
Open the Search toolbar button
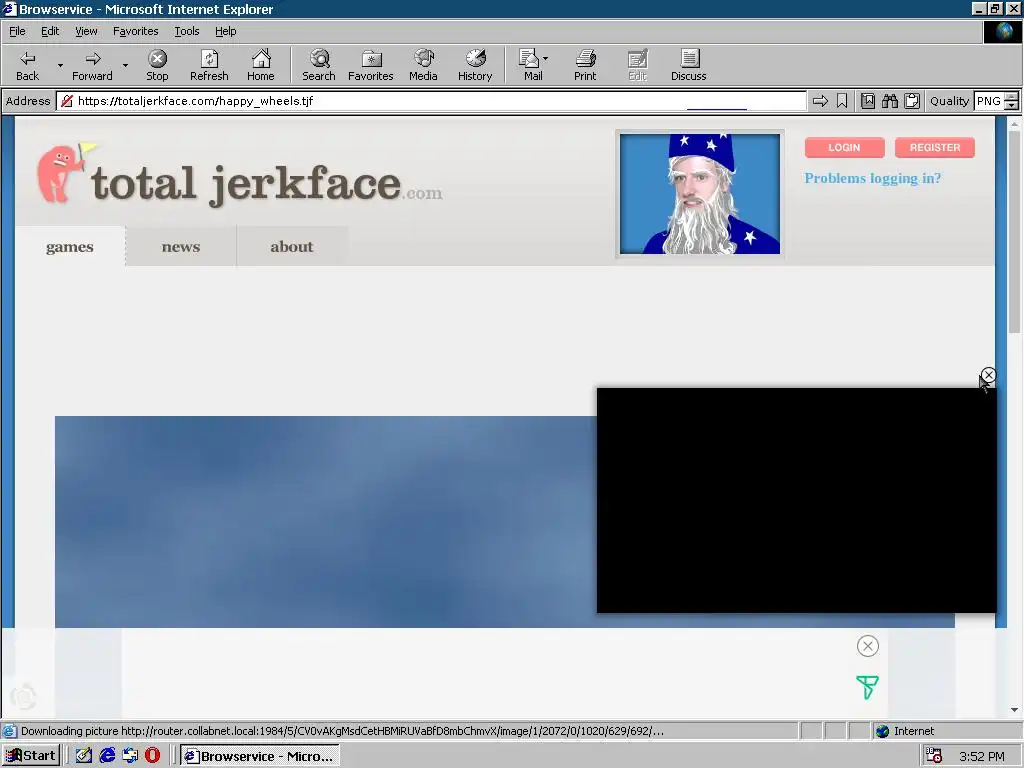click(319, 65)
